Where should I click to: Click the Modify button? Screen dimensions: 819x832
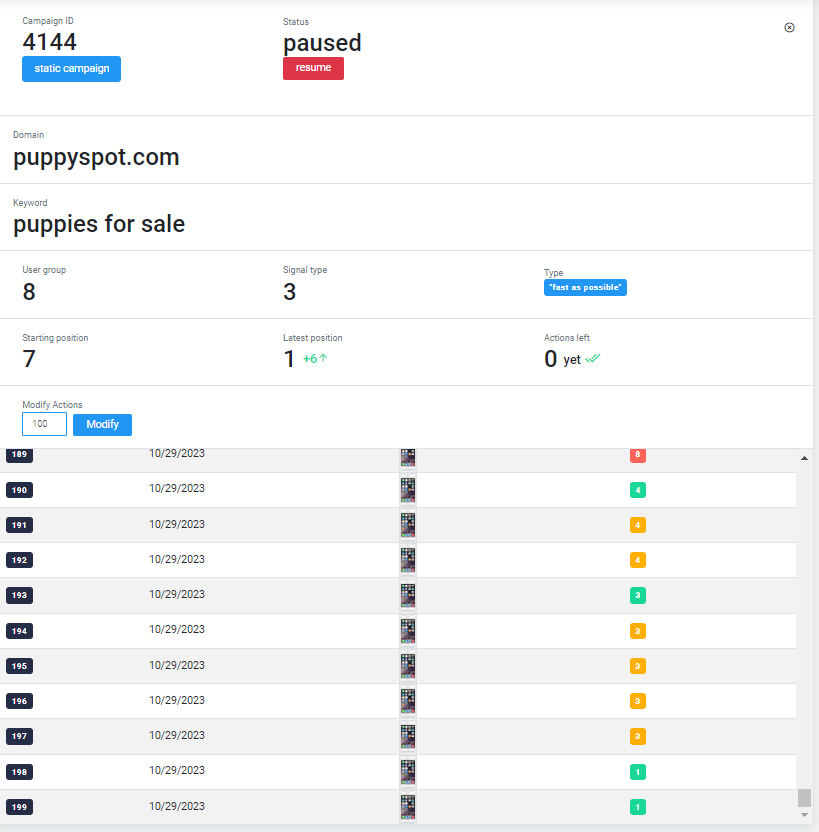102,424
